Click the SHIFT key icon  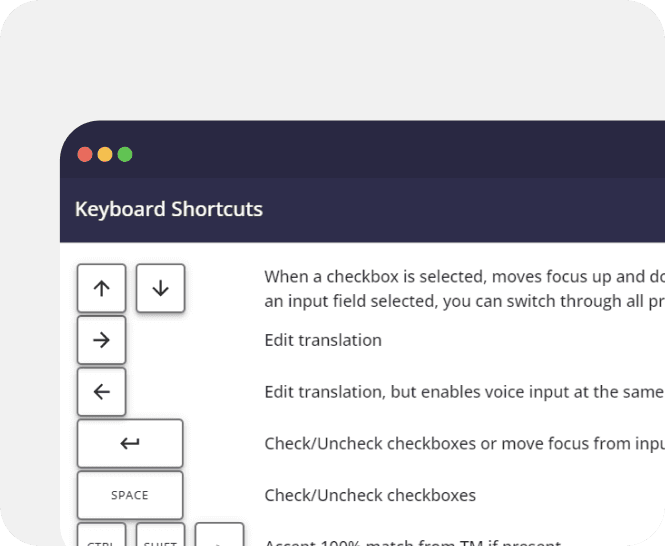coord(160,535)
